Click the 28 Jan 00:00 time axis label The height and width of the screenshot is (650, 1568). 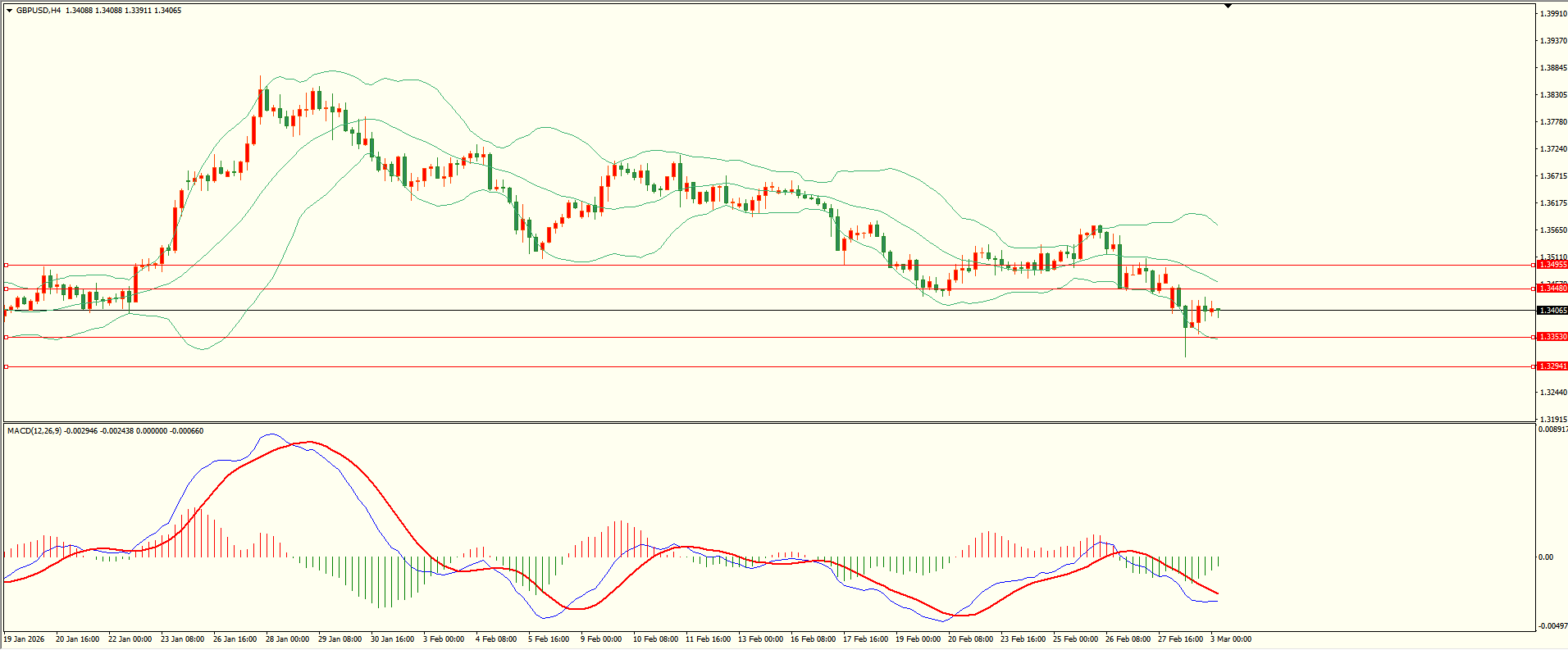click(x=287, y=639)
